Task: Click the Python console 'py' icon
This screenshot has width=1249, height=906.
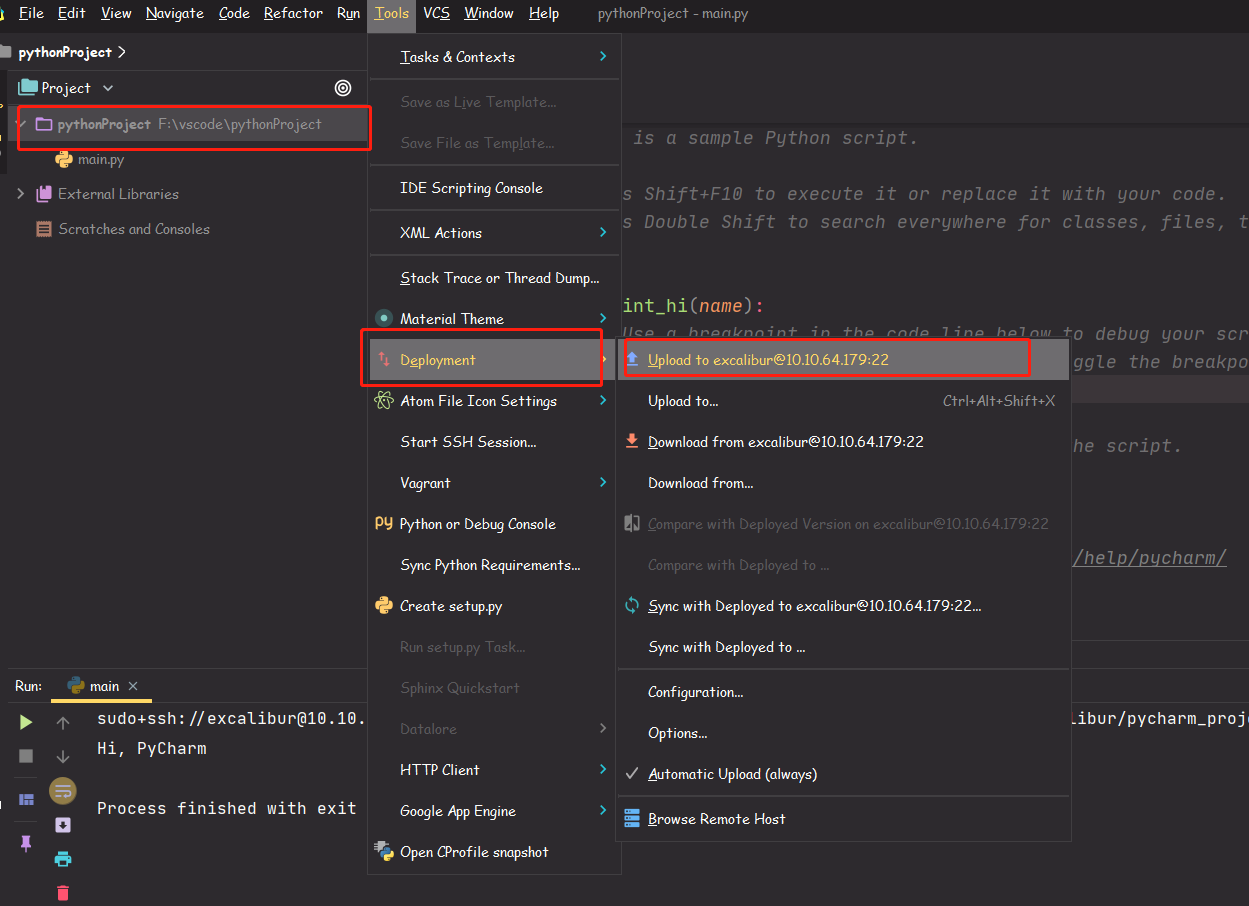Action: (384, 523)
